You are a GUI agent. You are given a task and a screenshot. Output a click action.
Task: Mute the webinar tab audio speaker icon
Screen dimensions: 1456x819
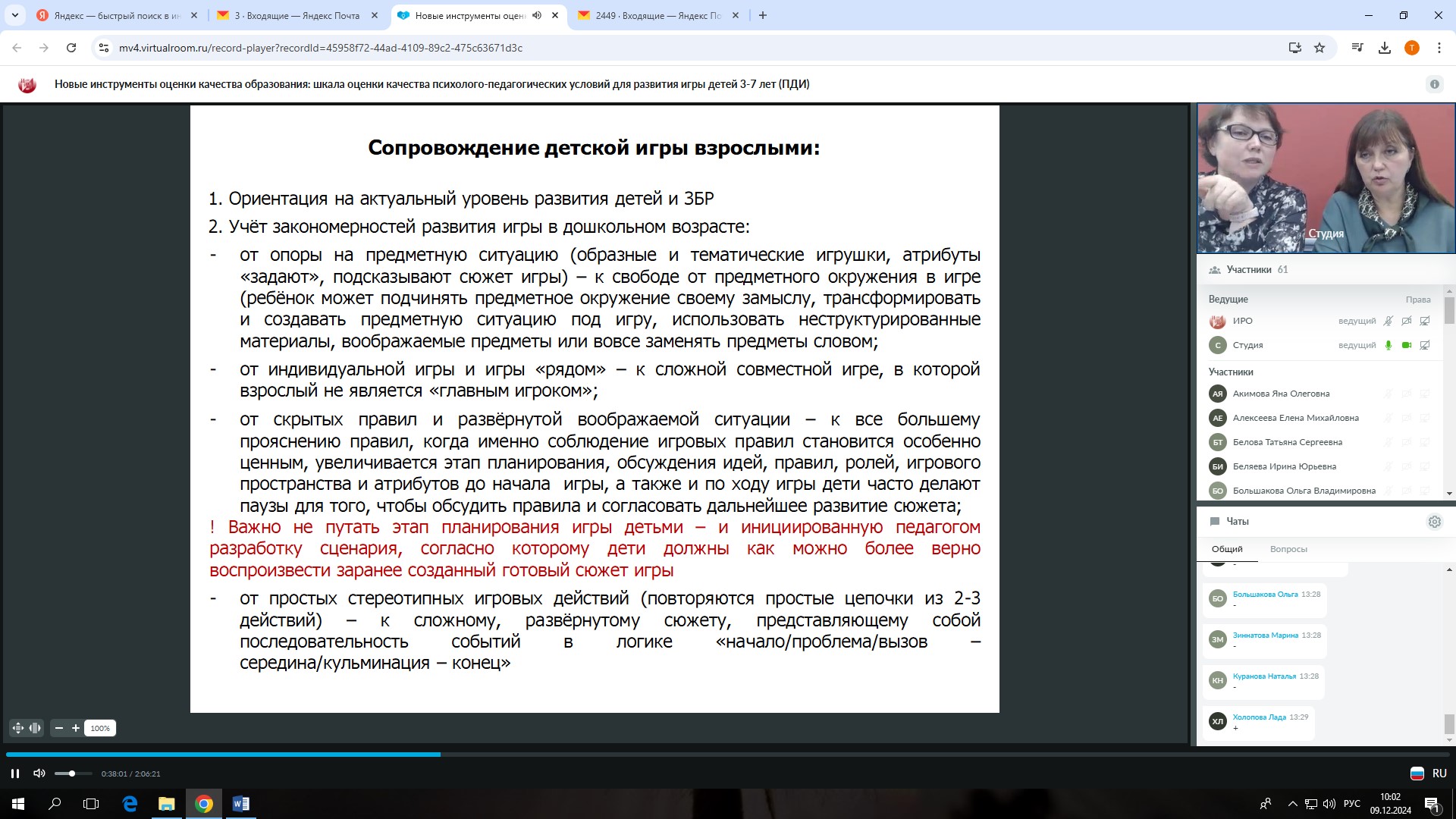pos(537,15)
